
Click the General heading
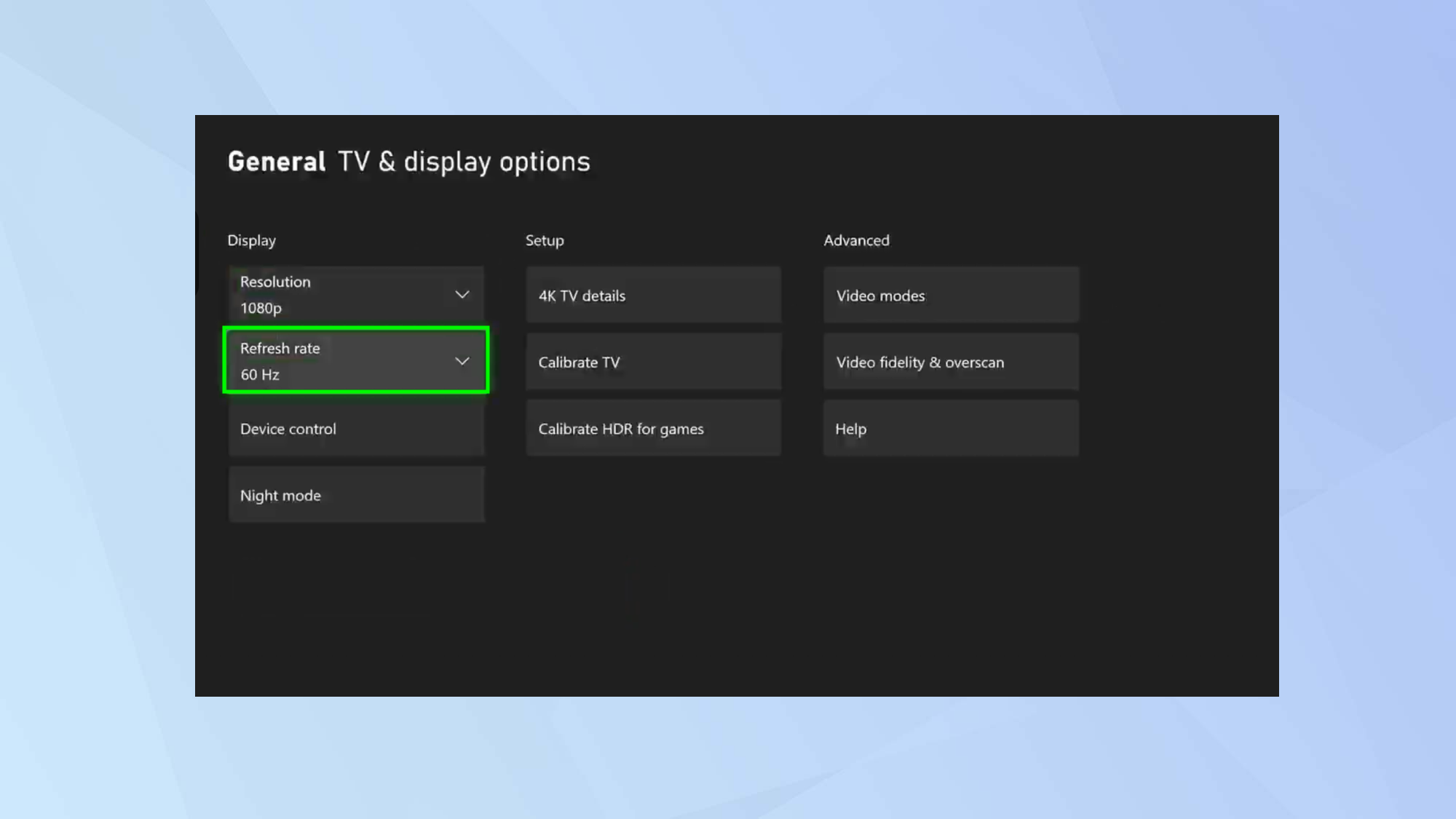click(x=276, y=162)
